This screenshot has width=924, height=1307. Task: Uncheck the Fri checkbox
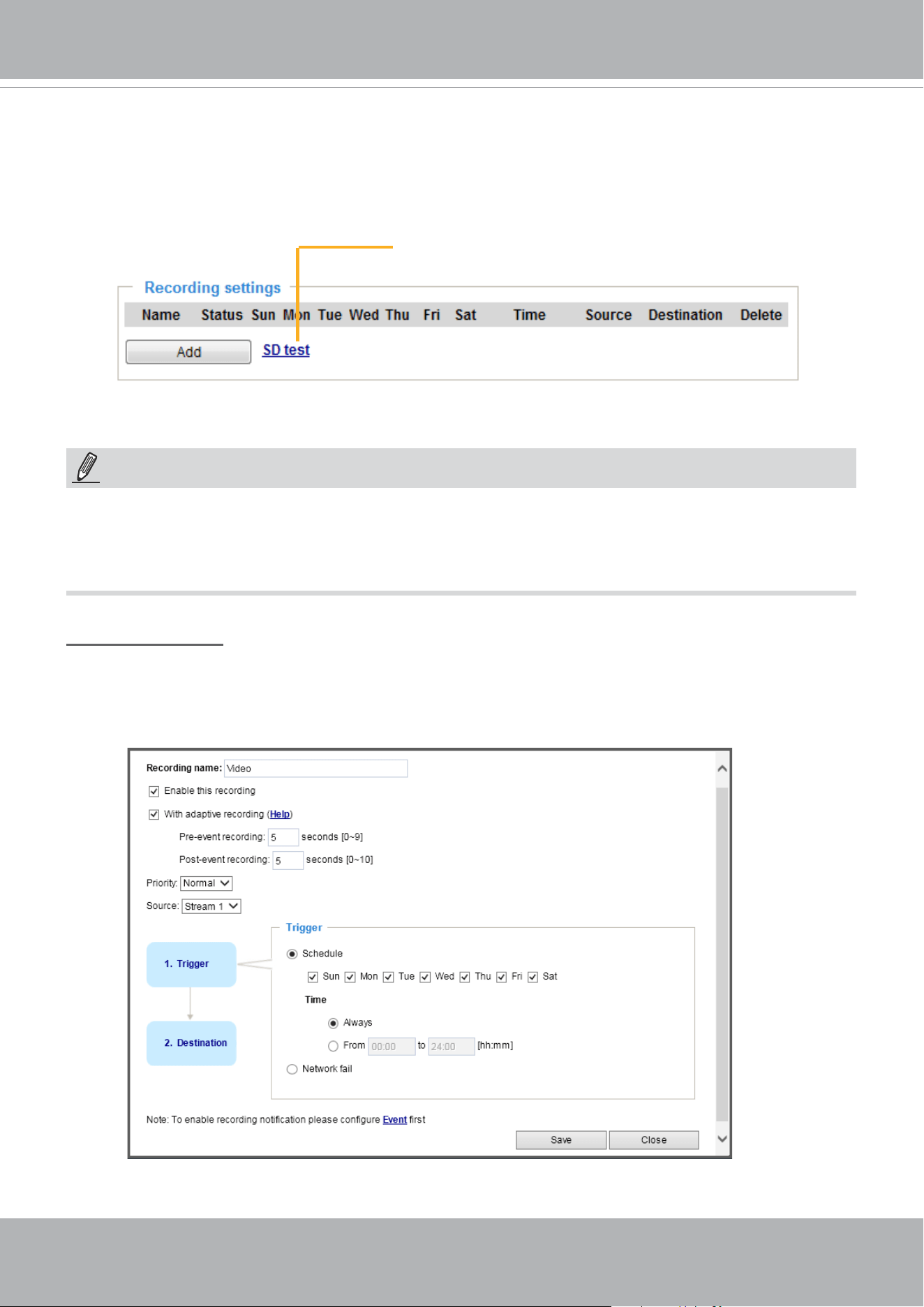click(x=501, y=977)
